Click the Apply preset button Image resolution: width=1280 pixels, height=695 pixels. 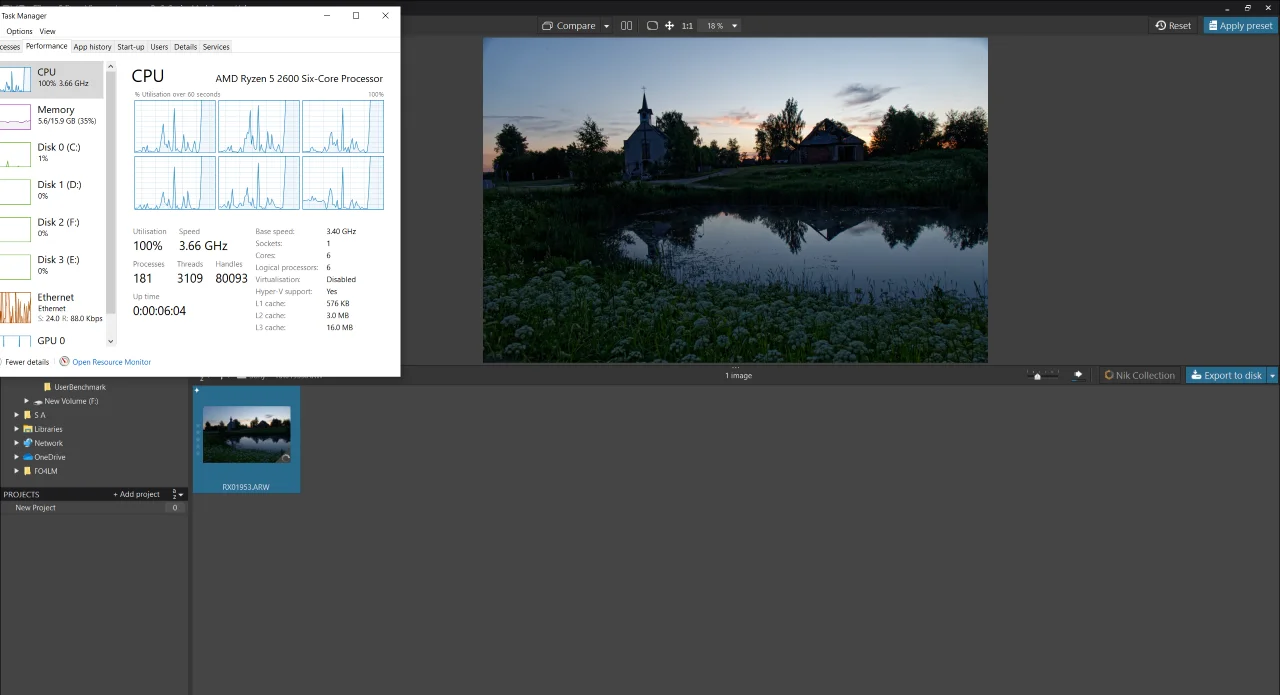pos(1240,26)
